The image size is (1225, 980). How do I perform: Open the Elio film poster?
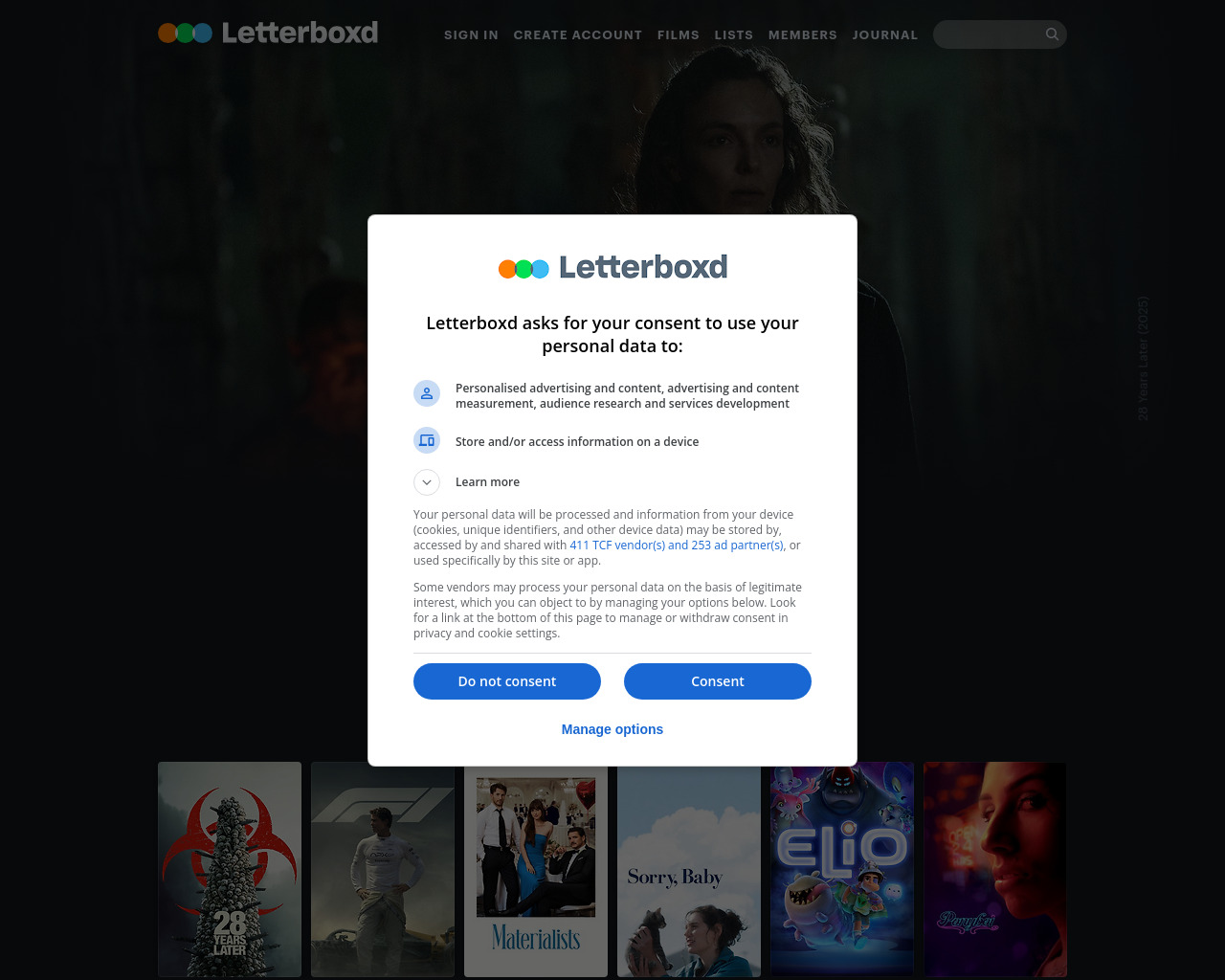tap(842, 869)
